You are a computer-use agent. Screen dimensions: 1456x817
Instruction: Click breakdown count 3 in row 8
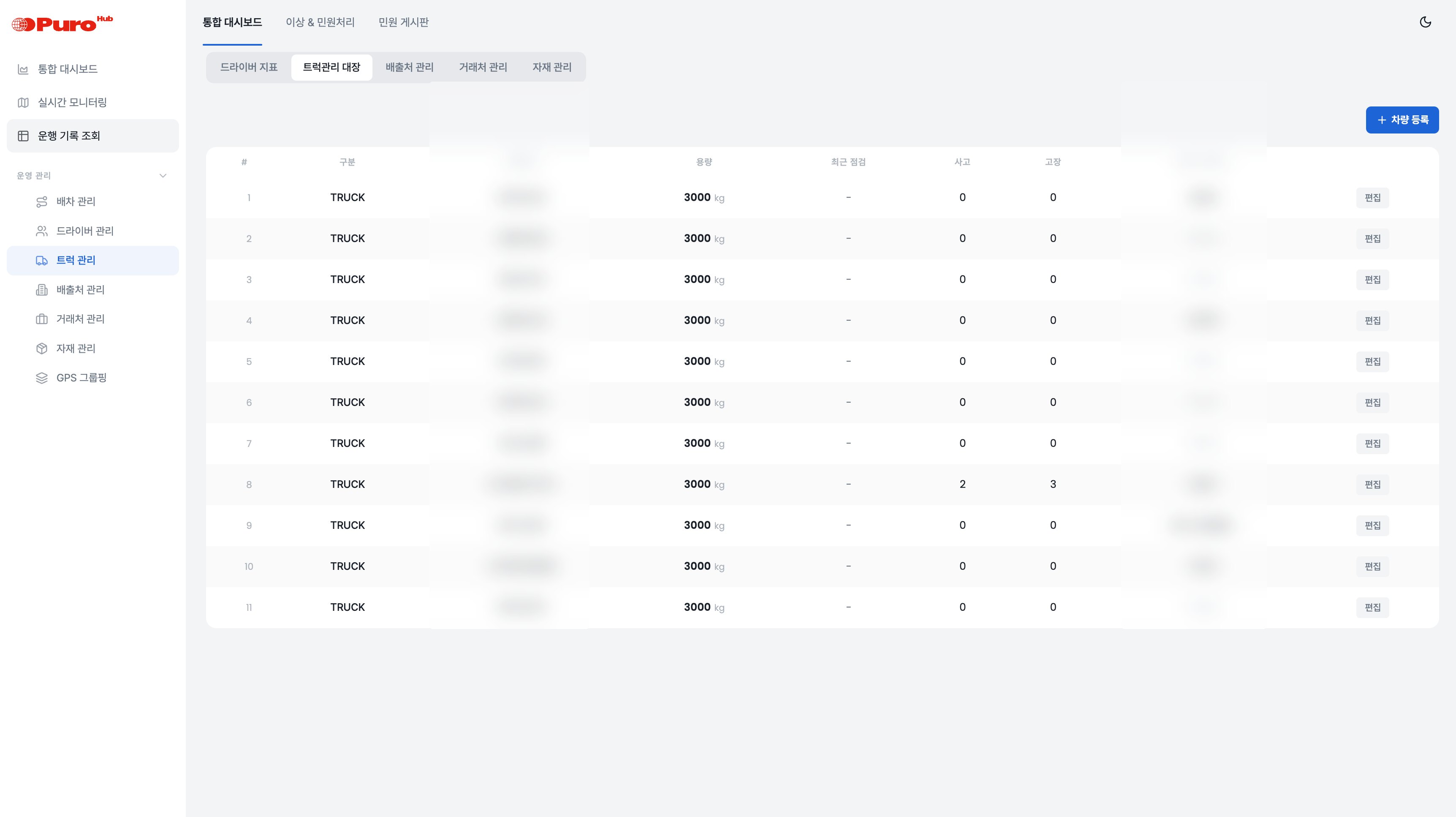[1052, 485]
